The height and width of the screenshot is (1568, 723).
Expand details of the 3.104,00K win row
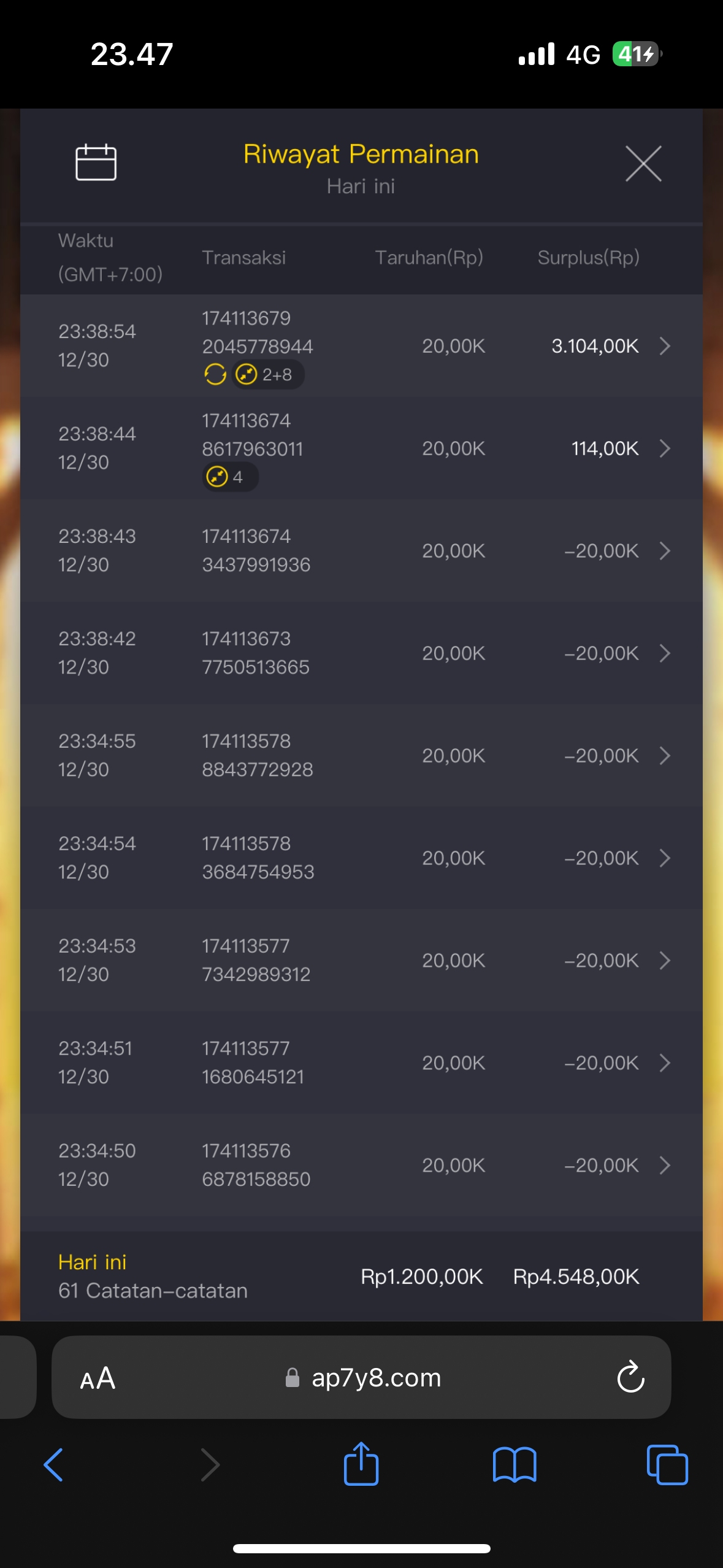coord(665,346)
